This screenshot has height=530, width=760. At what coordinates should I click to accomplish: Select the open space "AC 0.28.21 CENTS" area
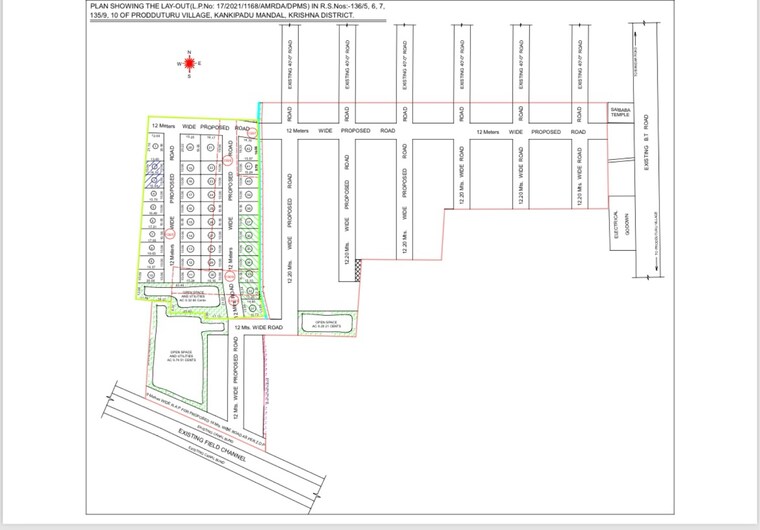(x=328, y=324)
